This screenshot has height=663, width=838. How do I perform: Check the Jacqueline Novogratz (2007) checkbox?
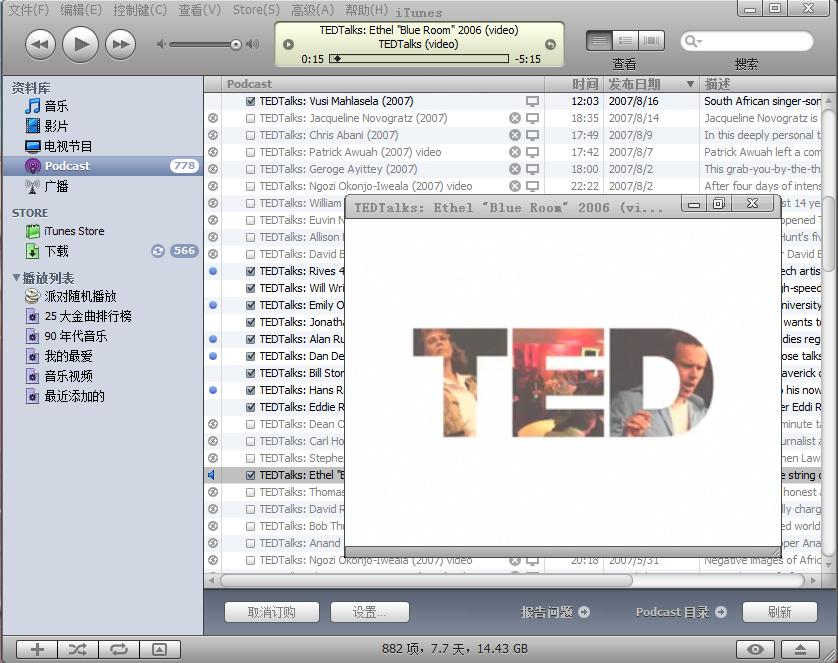tap(250, 118)
